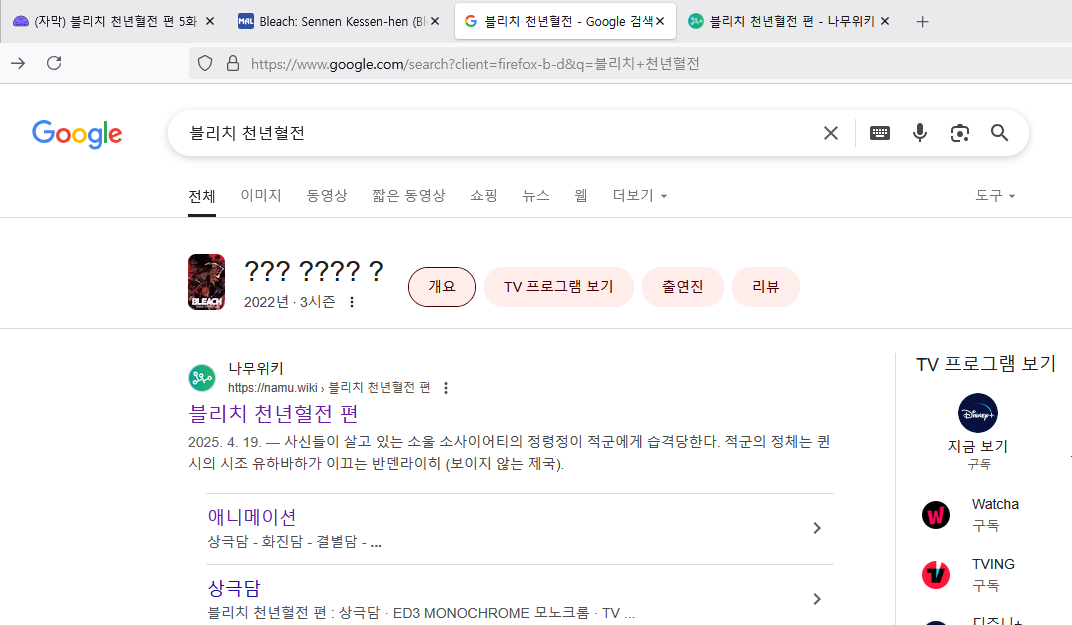Select the 출연진 chip
Image resolution: width=1072 pixels, height=625 pixels.
682,287
